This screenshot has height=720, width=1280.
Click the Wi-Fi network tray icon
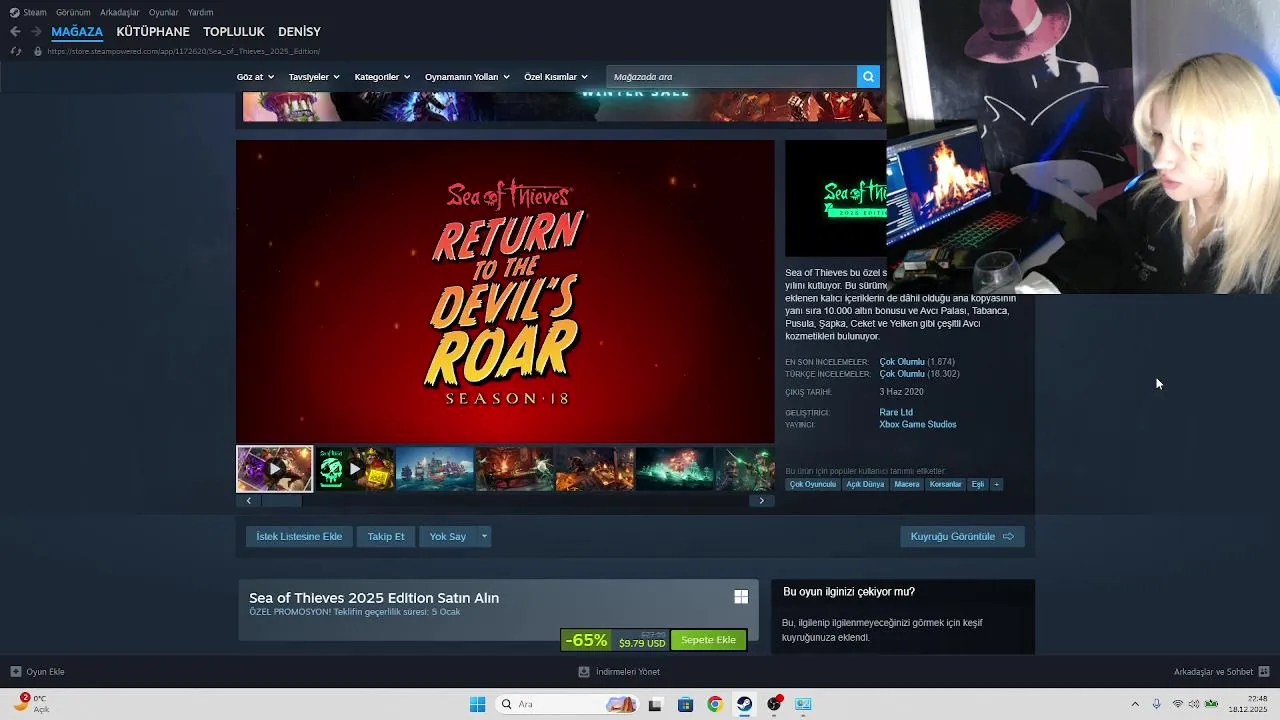click(1177, 704)
